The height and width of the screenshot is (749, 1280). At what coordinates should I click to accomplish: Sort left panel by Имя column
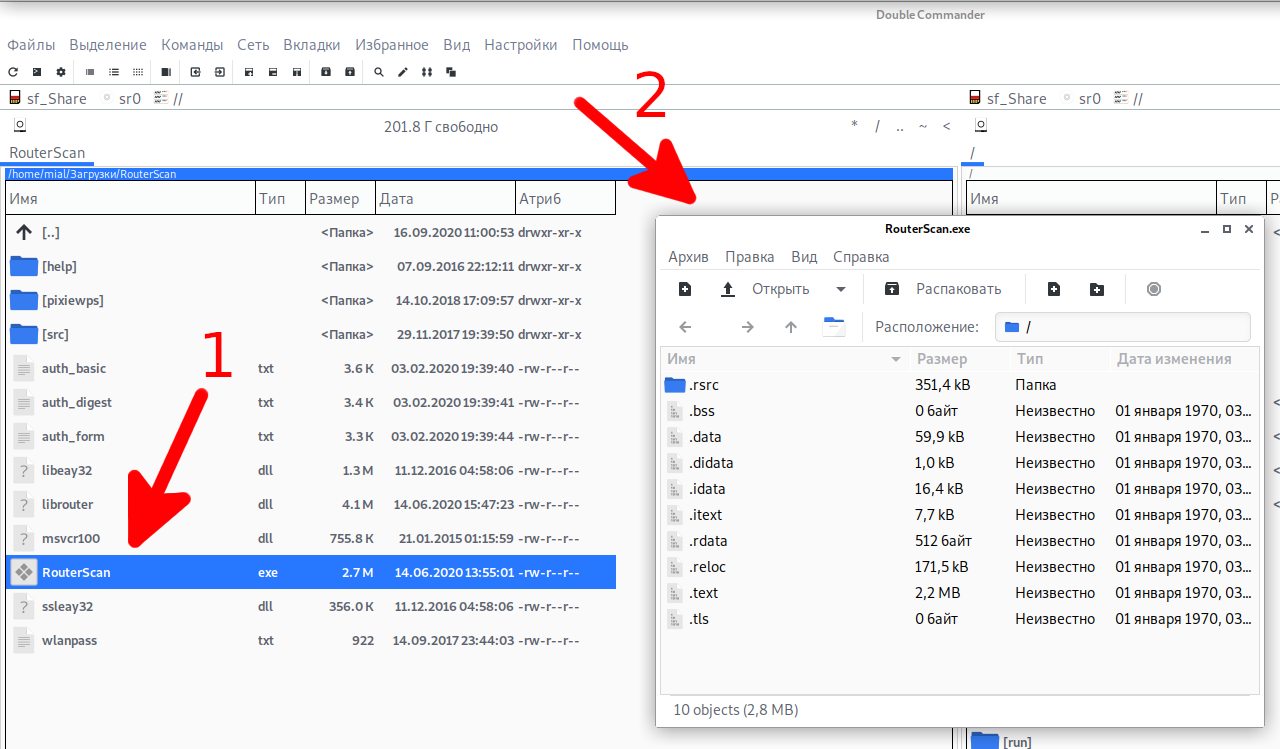131,198
